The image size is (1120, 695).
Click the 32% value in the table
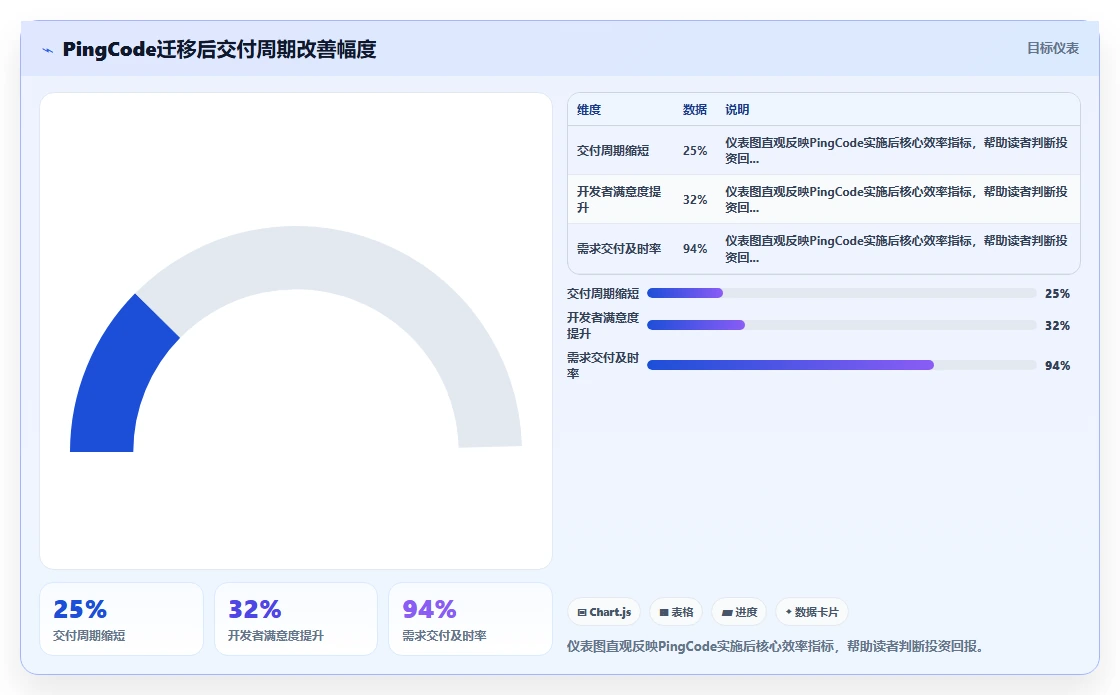pyautogui.click(x=695, y=200)
